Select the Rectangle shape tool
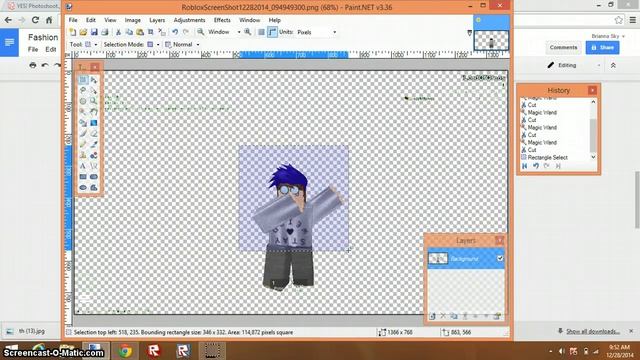 (83, 177)
